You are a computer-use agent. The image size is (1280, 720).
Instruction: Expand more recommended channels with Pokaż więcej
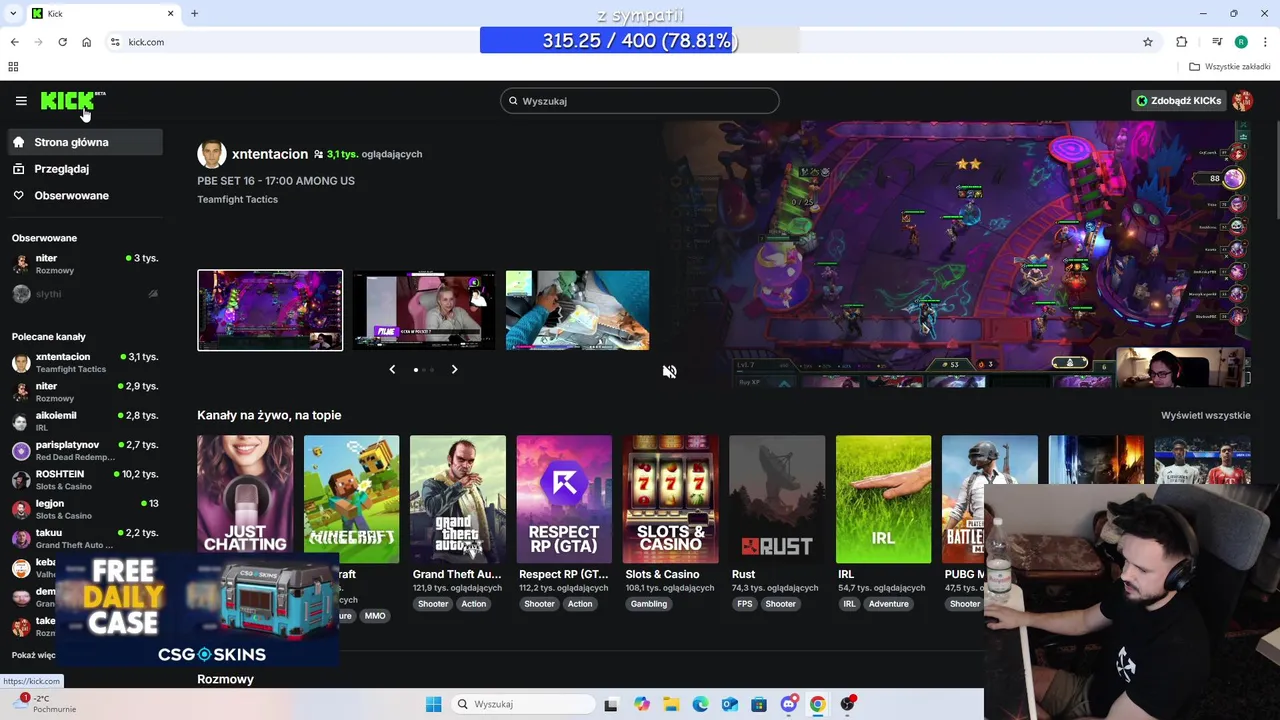[x=33, y=655]
